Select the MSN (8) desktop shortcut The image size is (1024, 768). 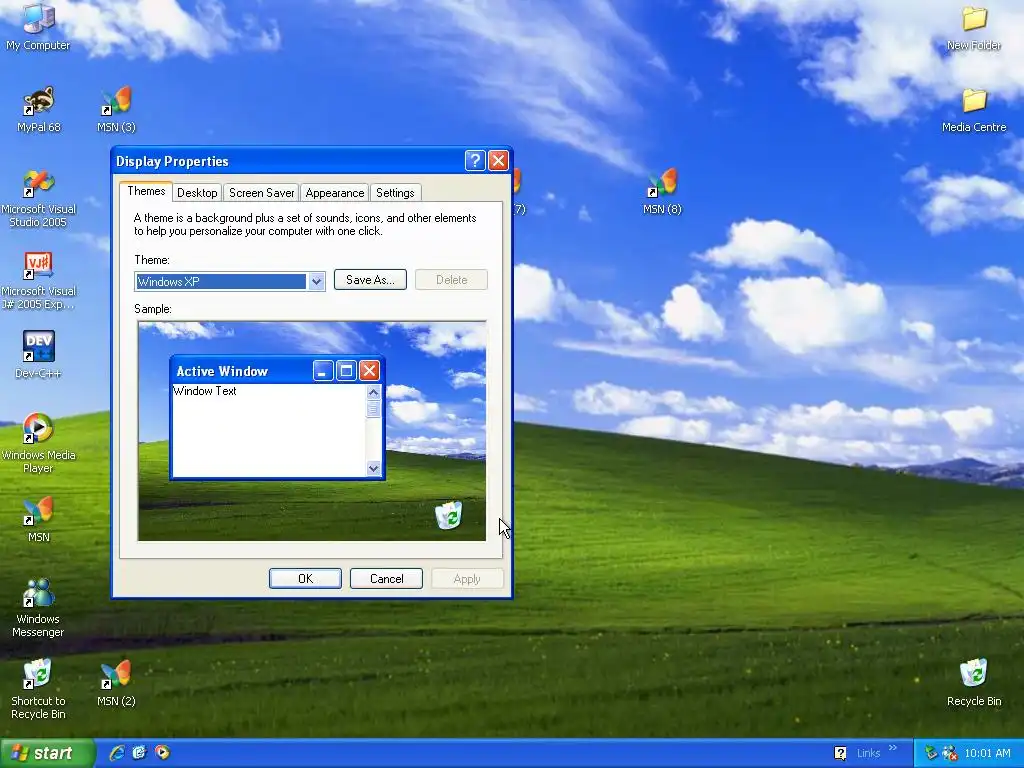(662, 191)
